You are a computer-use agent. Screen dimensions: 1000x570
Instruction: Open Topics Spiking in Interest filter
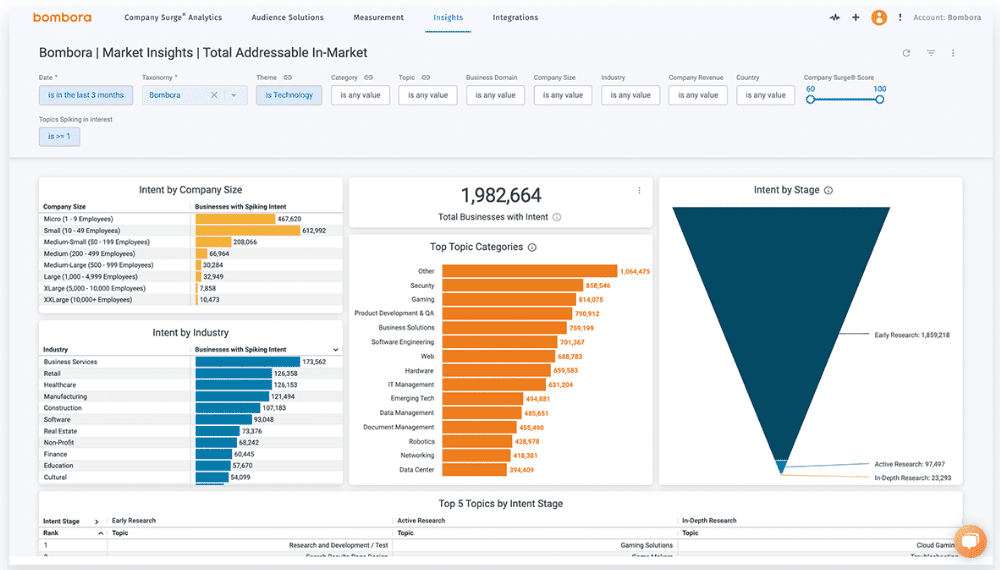[x=59, y=136]
